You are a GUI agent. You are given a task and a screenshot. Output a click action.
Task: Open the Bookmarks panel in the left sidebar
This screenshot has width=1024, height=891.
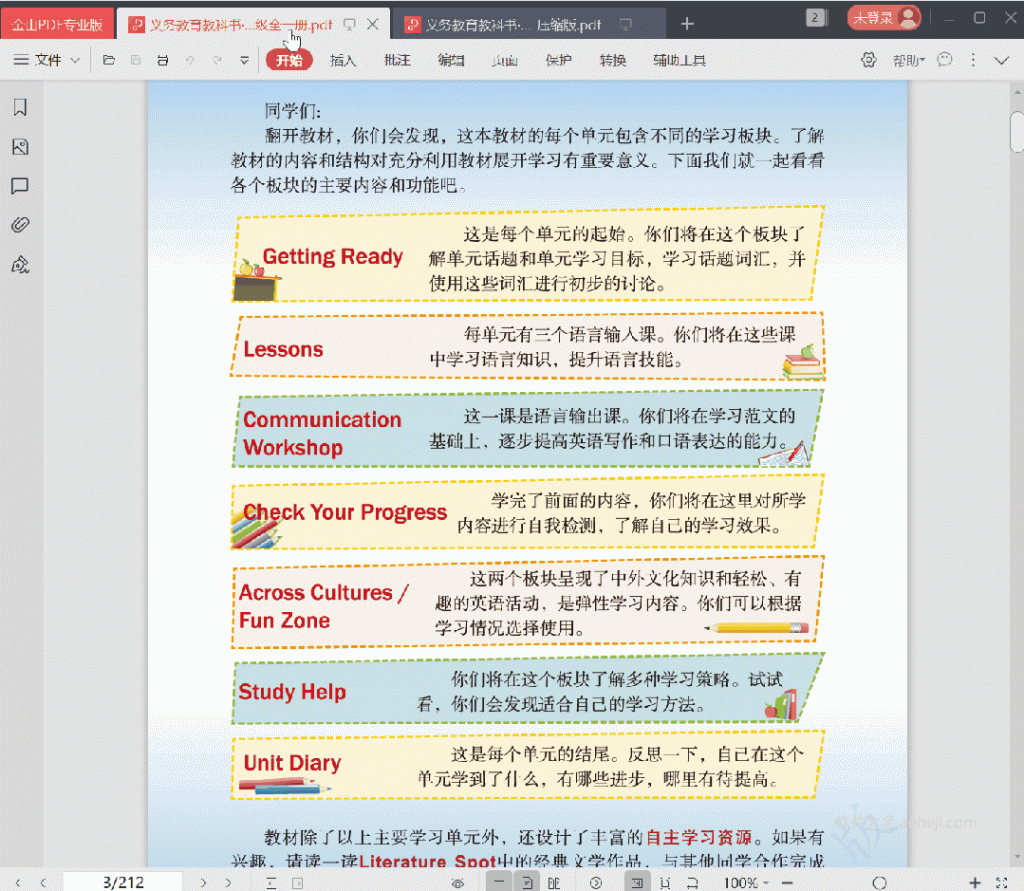[x=20, y=107]
